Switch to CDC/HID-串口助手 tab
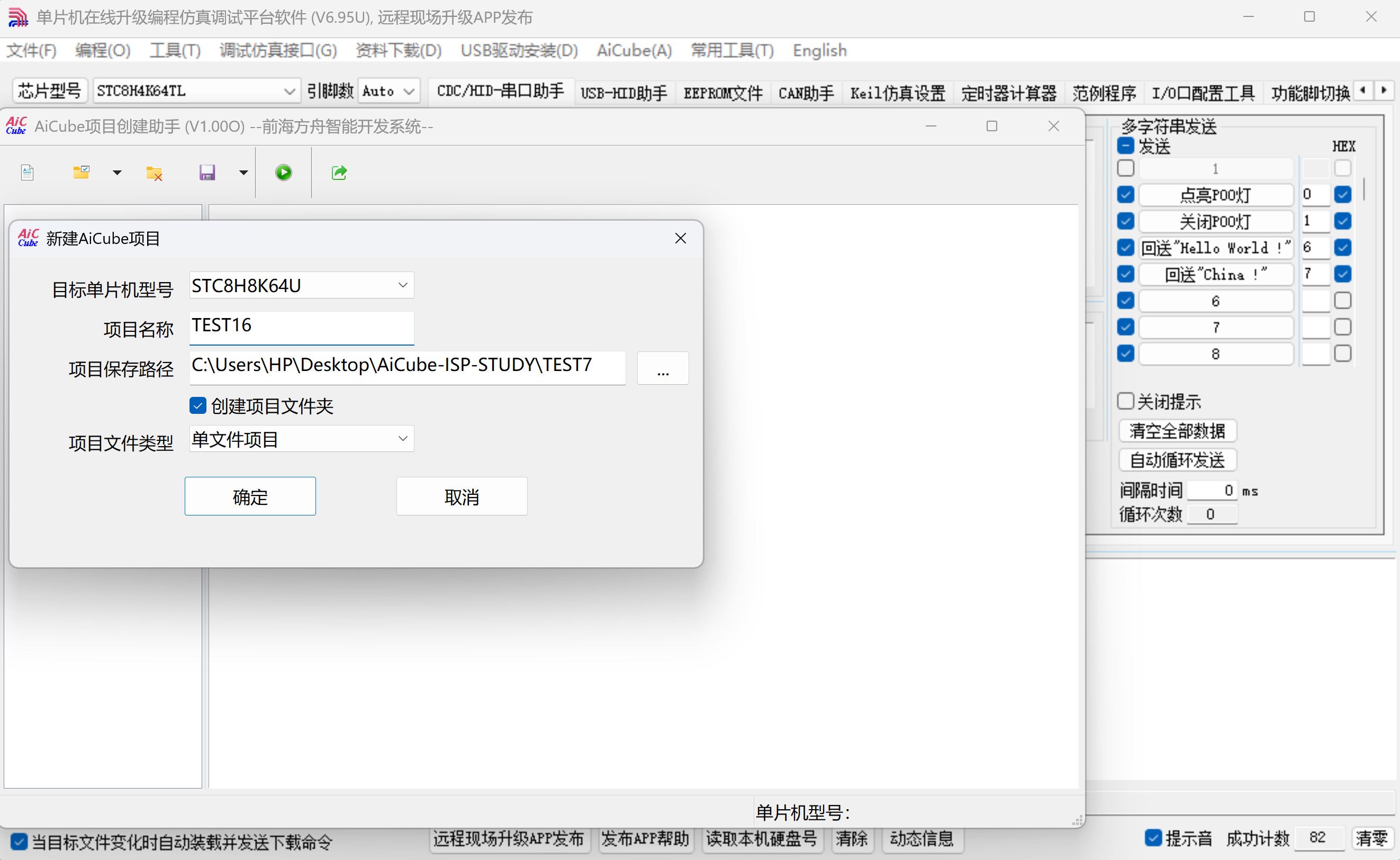 point(501,91)
